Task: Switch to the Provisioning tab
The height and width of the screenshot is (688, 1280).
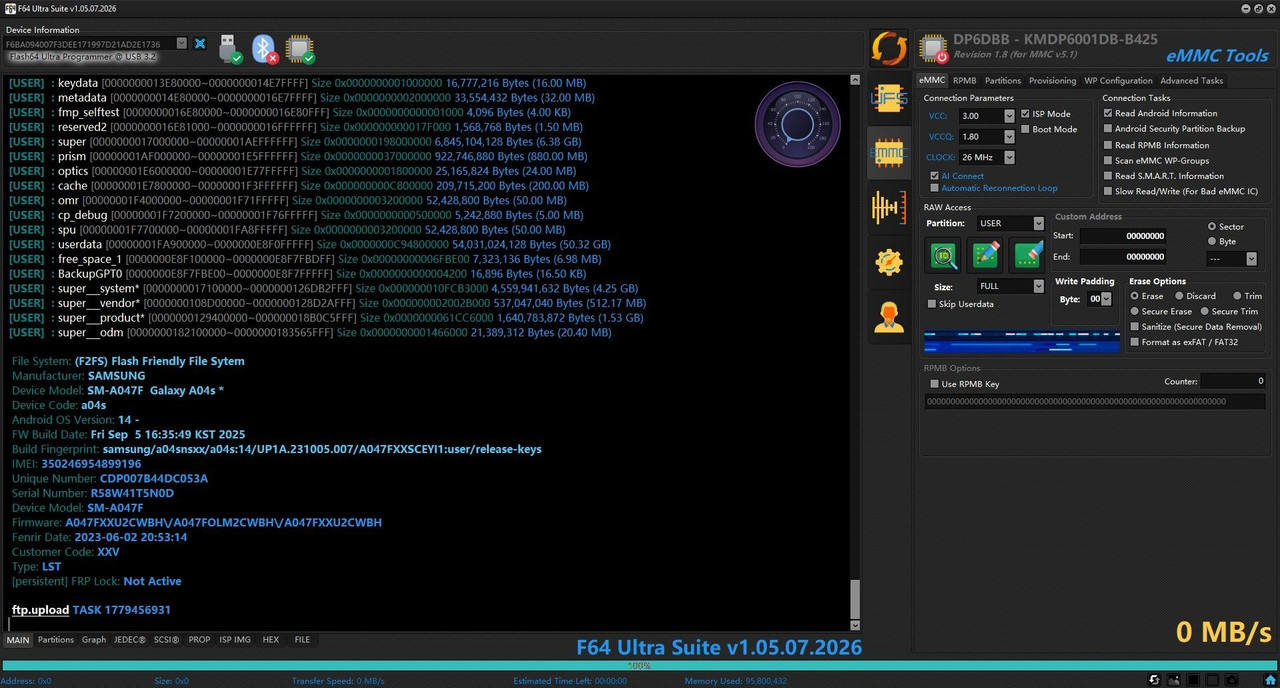Action: pyautogui.click(x=1052, y=81)
